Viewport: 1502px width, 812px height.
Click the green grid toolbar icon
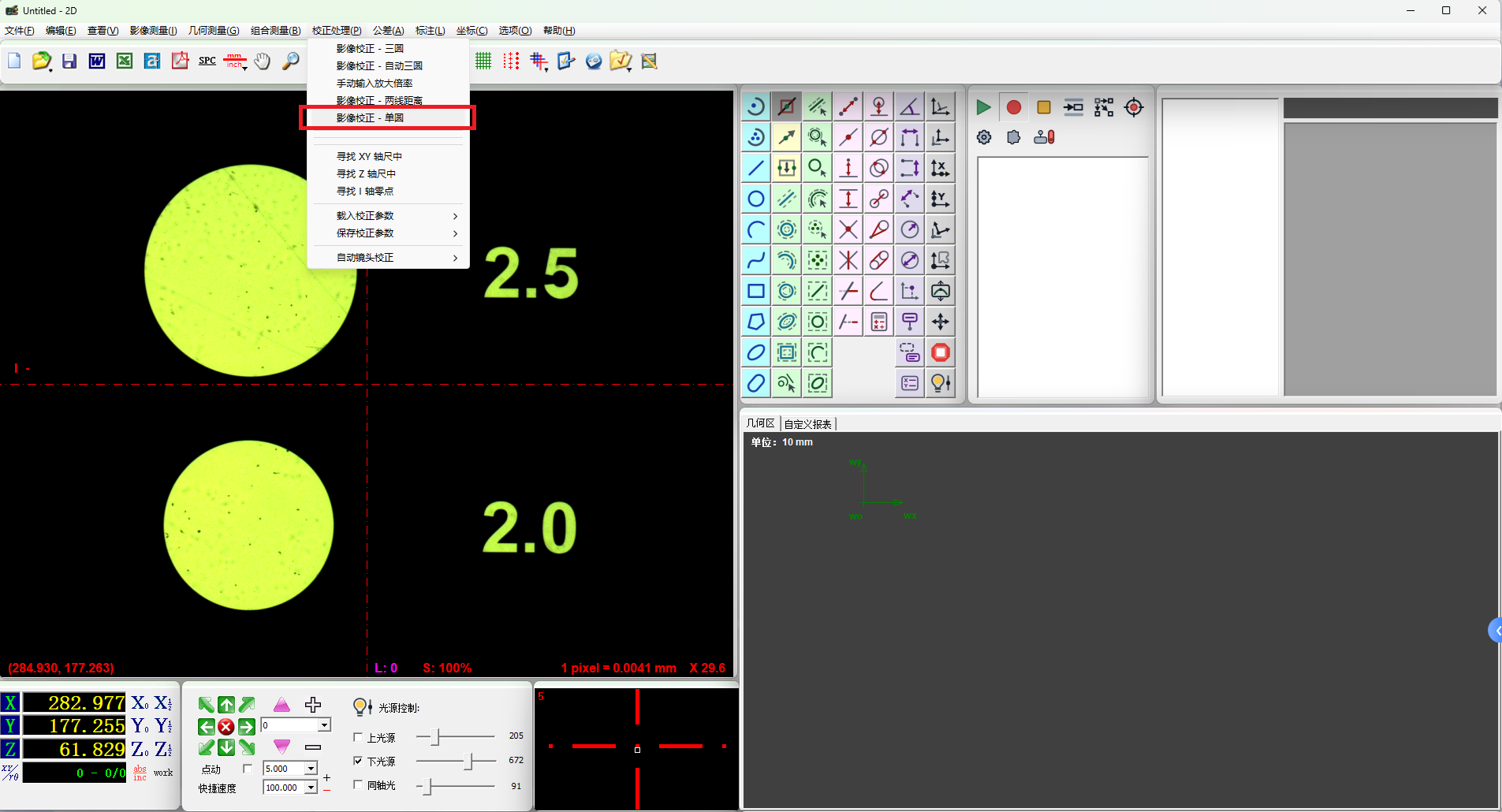coord(483,61)
